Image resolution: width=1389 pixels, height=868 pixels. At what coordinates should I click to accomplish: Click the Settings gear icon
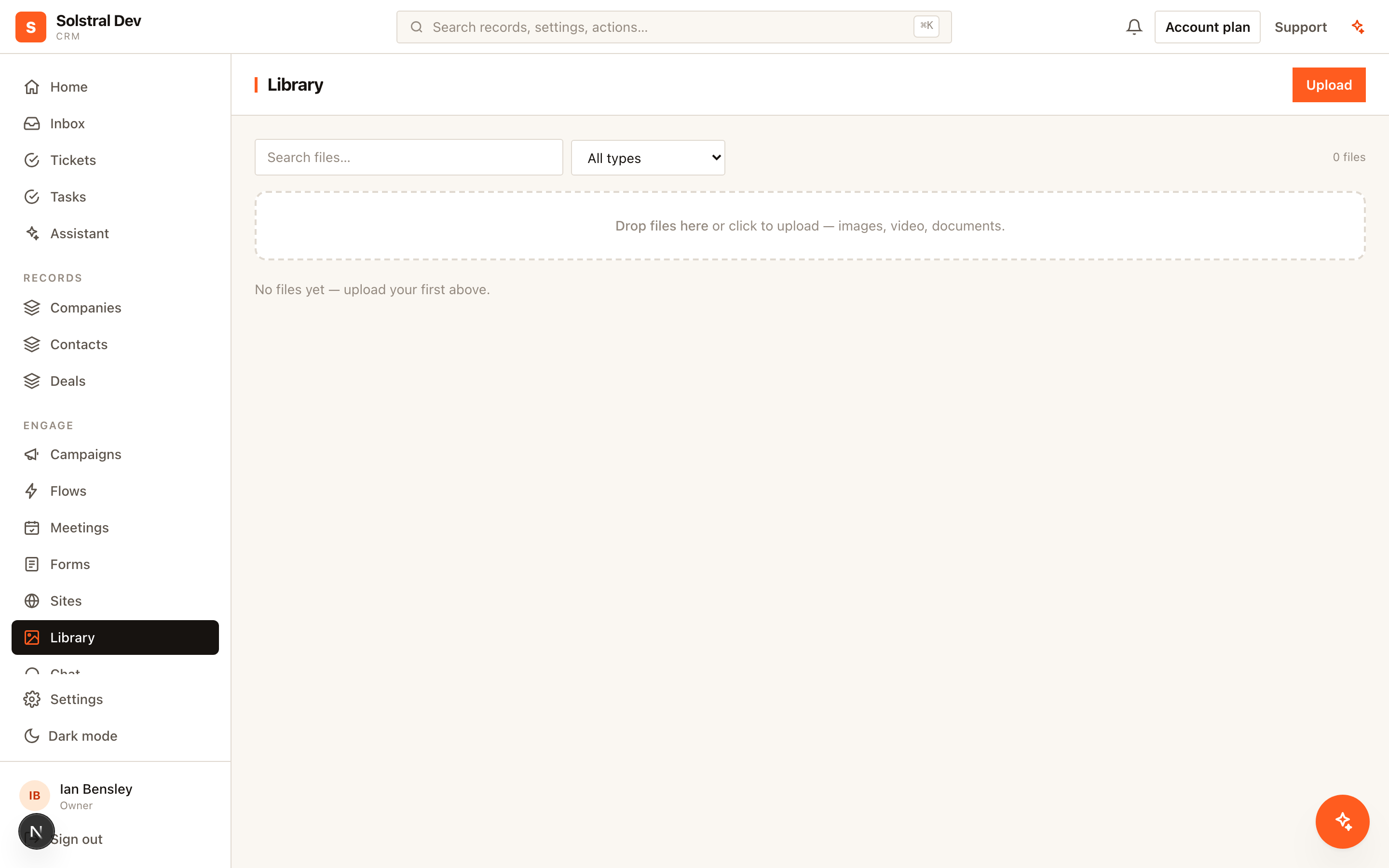(32, 699)
